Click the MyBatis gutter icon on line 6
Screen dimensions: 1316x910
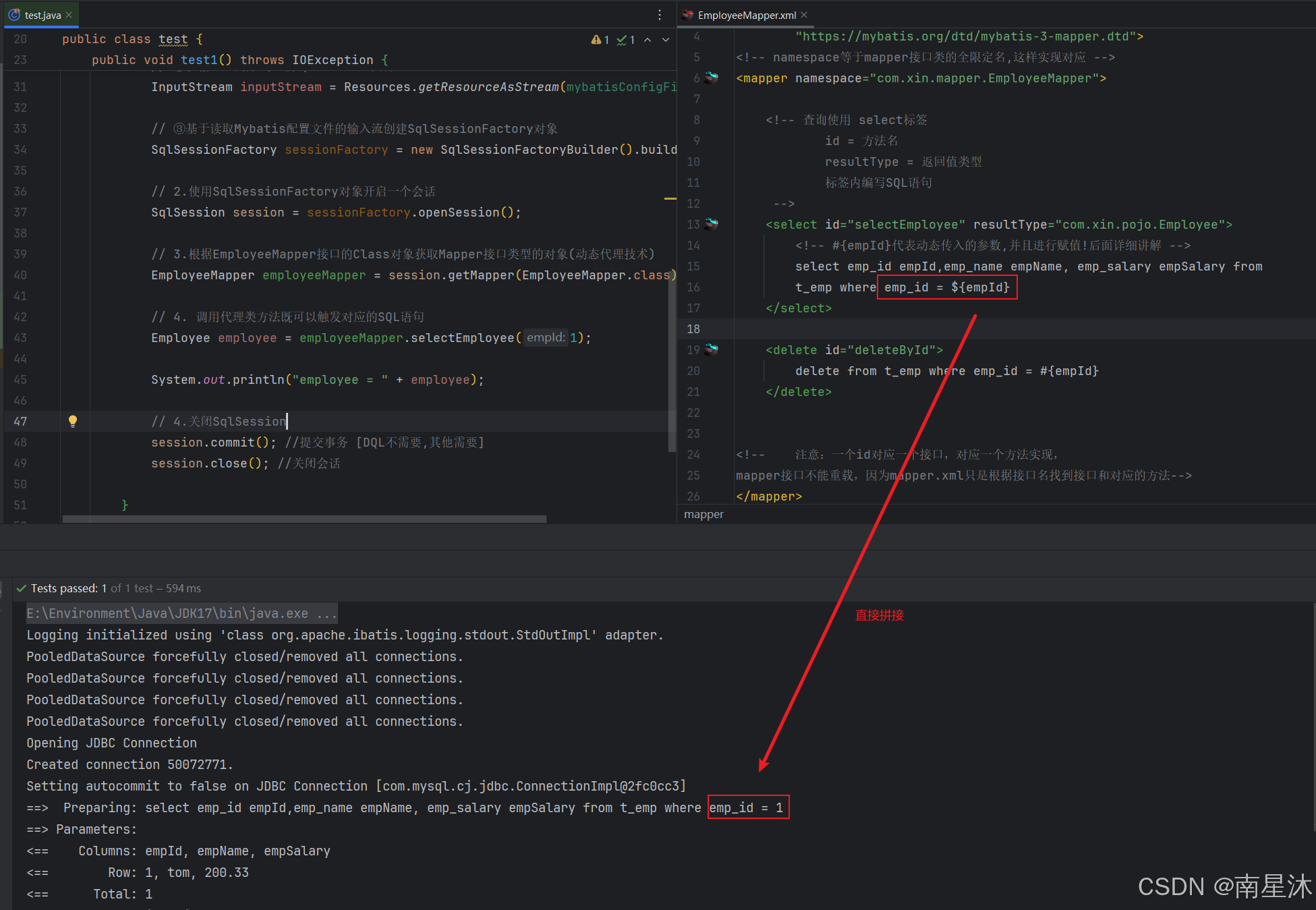(712, 78)
